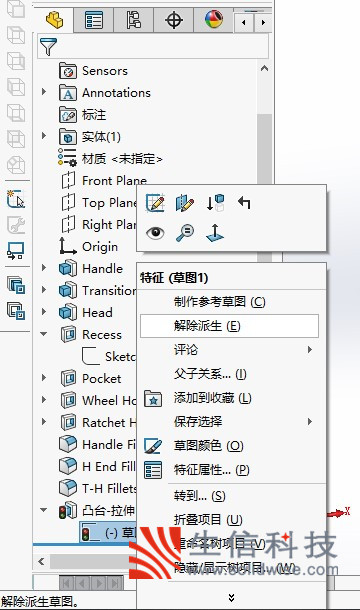360x610 pixels.
Task: Select the 标注 folder
Action: coord(83,115)
